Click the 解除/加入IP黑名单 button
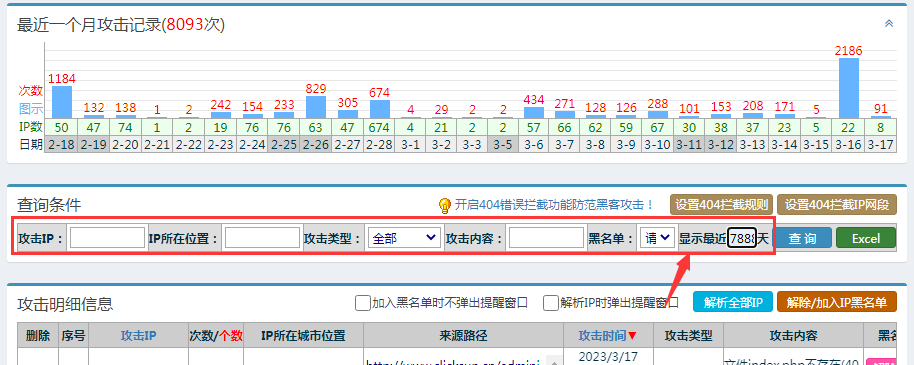 coord(836,302)
